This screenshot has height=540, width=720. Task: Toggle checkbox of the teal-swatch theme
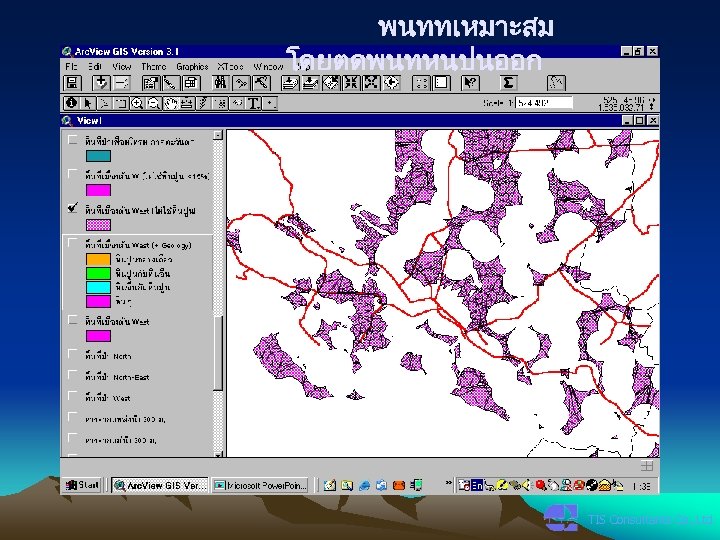tap(73, 140)
